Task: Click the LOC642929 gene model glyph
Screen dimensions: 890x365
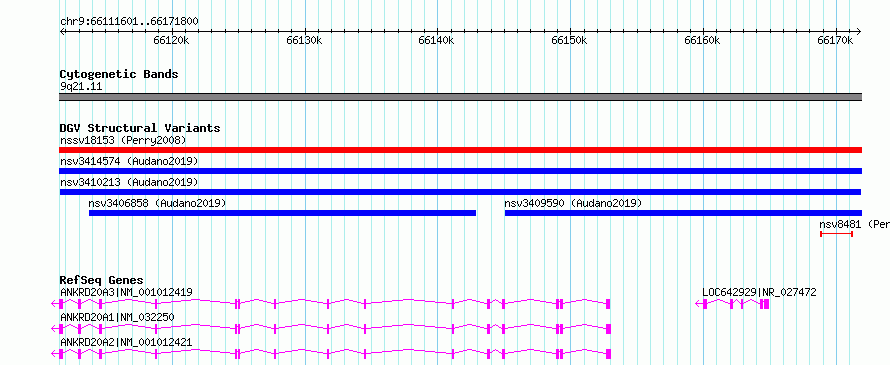Action: coord(732,304)
